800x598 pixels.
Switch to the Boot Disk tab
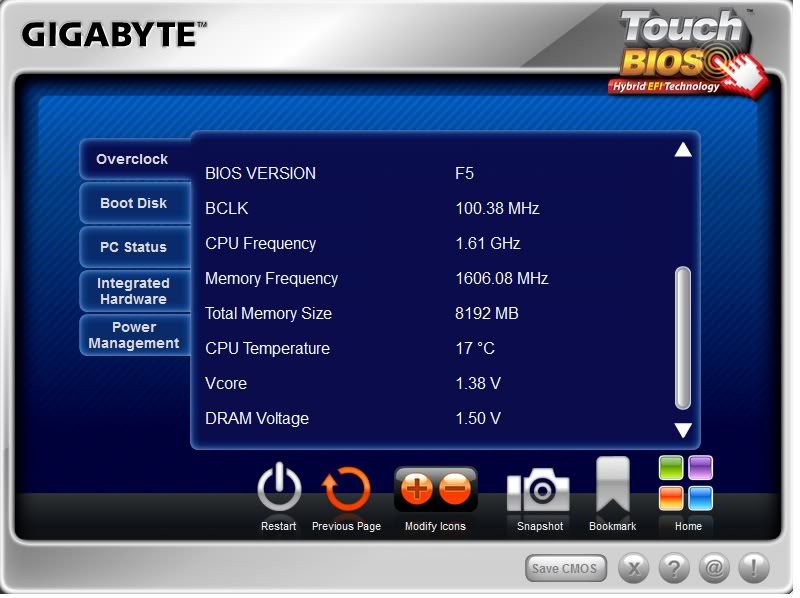pos(133,203)
